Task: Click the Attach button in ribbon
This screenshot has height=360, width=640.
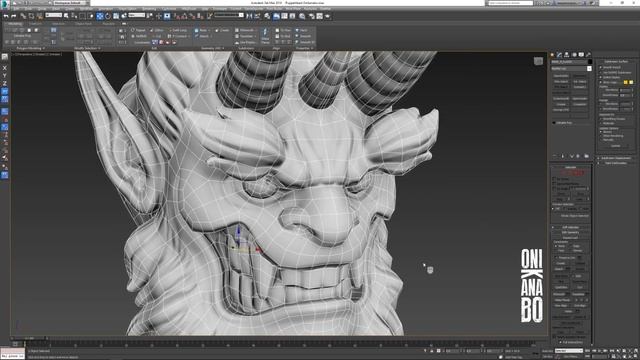Action: [x=202, y=36]
